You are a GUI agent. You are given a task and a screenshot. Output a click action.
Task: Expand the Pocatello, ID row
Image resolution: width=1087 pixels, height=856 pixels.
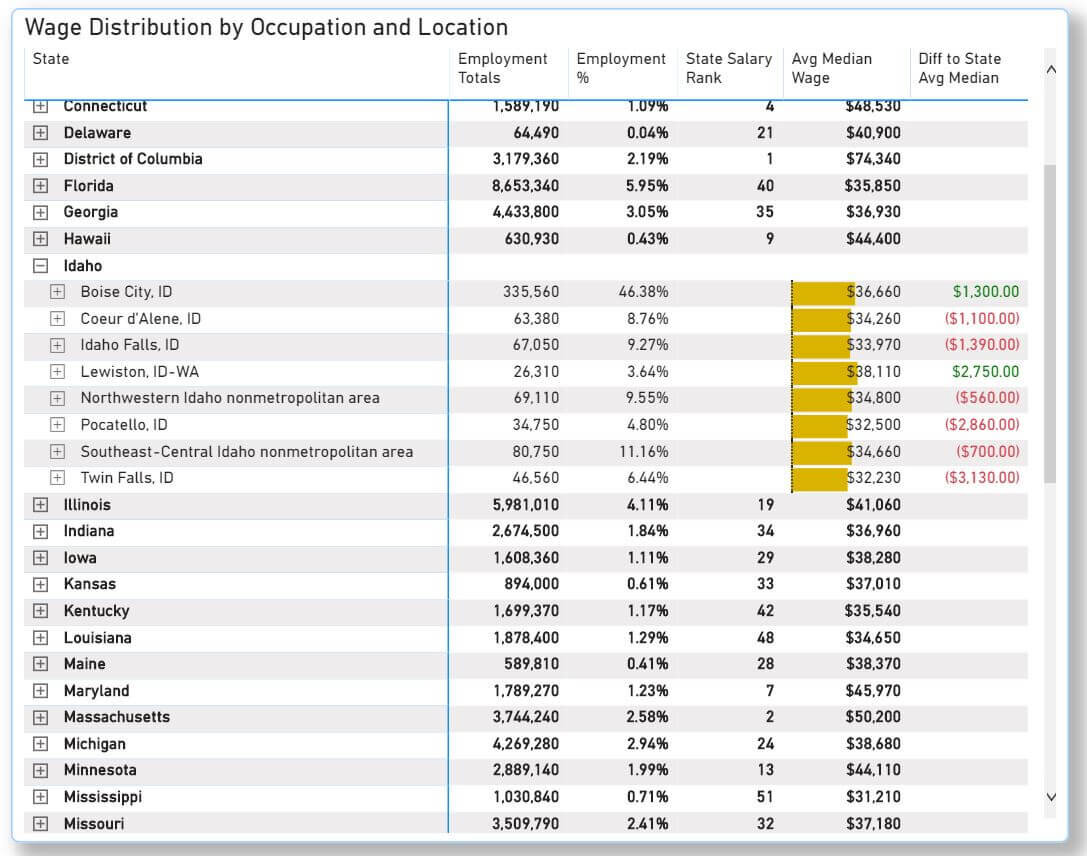click(58, 425)
